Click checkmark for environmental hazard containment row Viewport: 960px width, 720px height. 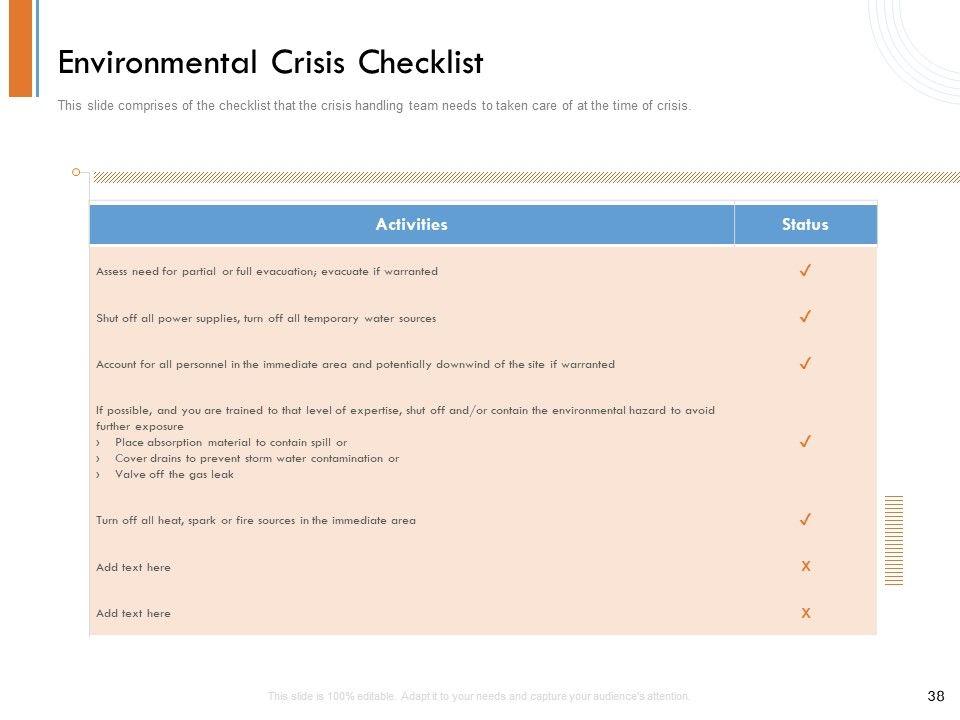805,441
